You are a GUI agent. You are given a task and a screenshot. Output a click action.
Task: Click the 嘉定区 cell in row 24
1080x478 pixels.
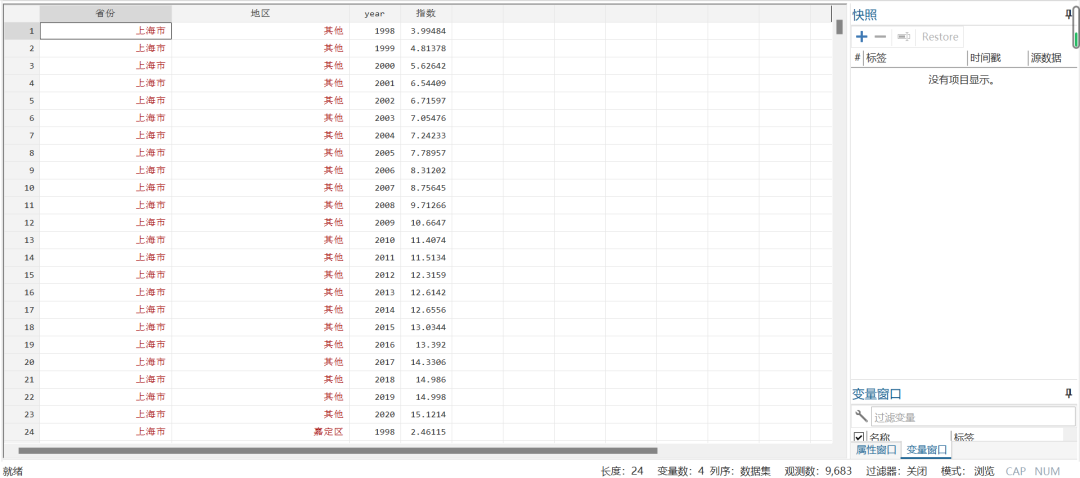point(260,432)
